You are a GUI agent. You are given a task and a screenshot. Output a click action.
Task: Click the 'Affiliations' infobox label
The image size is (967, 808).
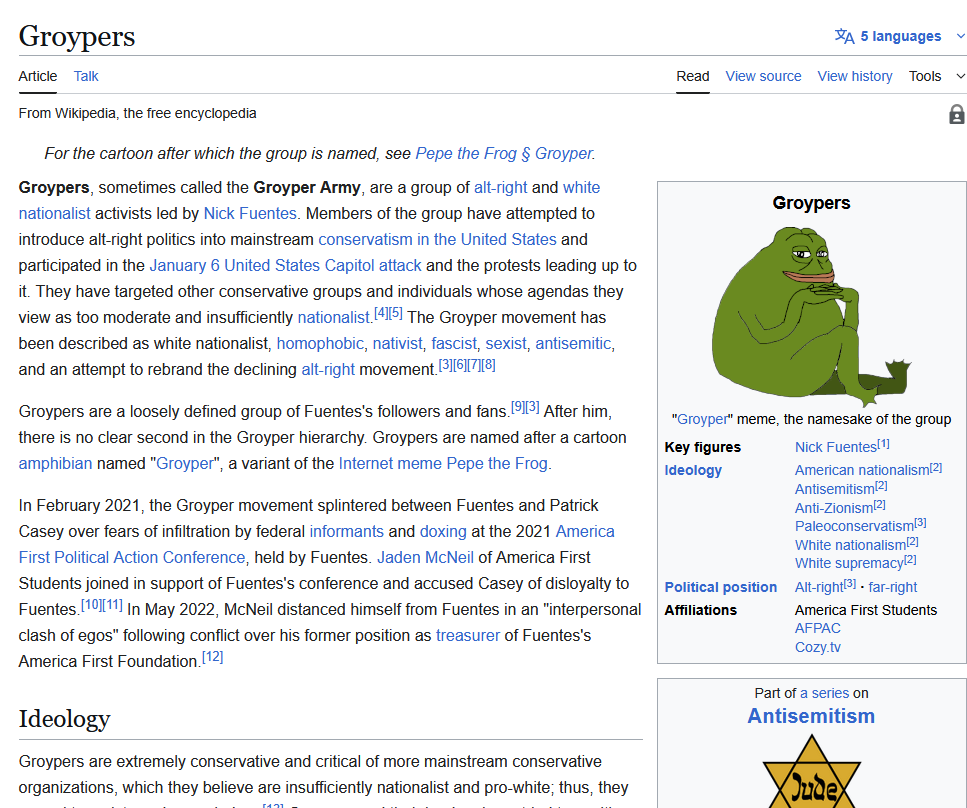point(701,610)
